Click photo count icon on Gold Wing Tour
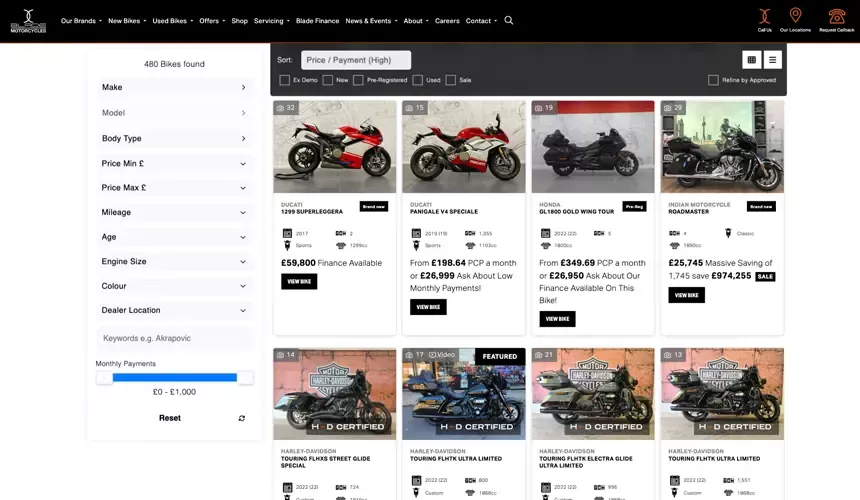The height and width of the screenshot is (500, 860). 539,108
